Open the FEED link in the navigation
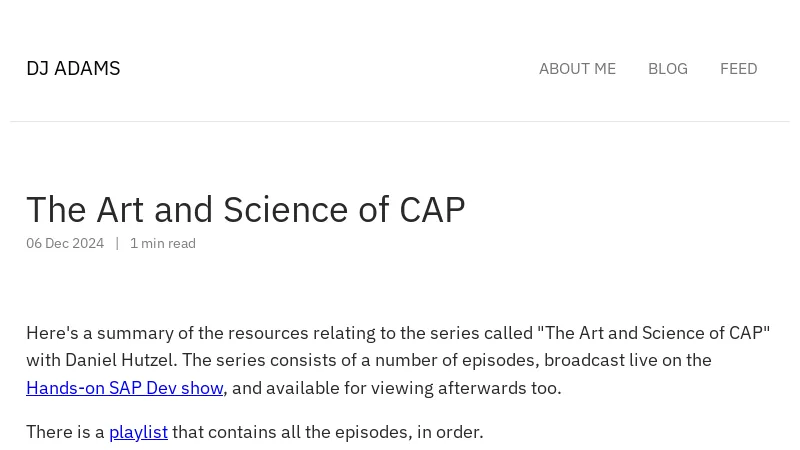The height and width of the screenshot is (450, 800). (x=738, y=68)
